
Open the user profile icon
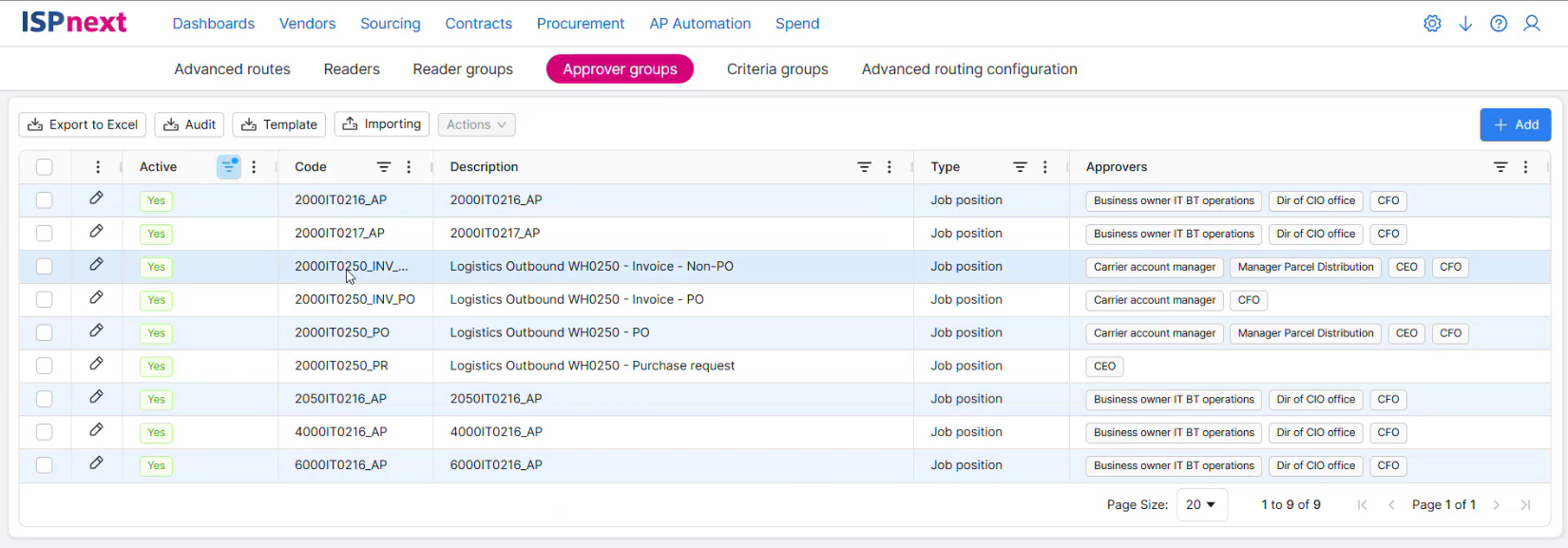tap(1532, 24)
